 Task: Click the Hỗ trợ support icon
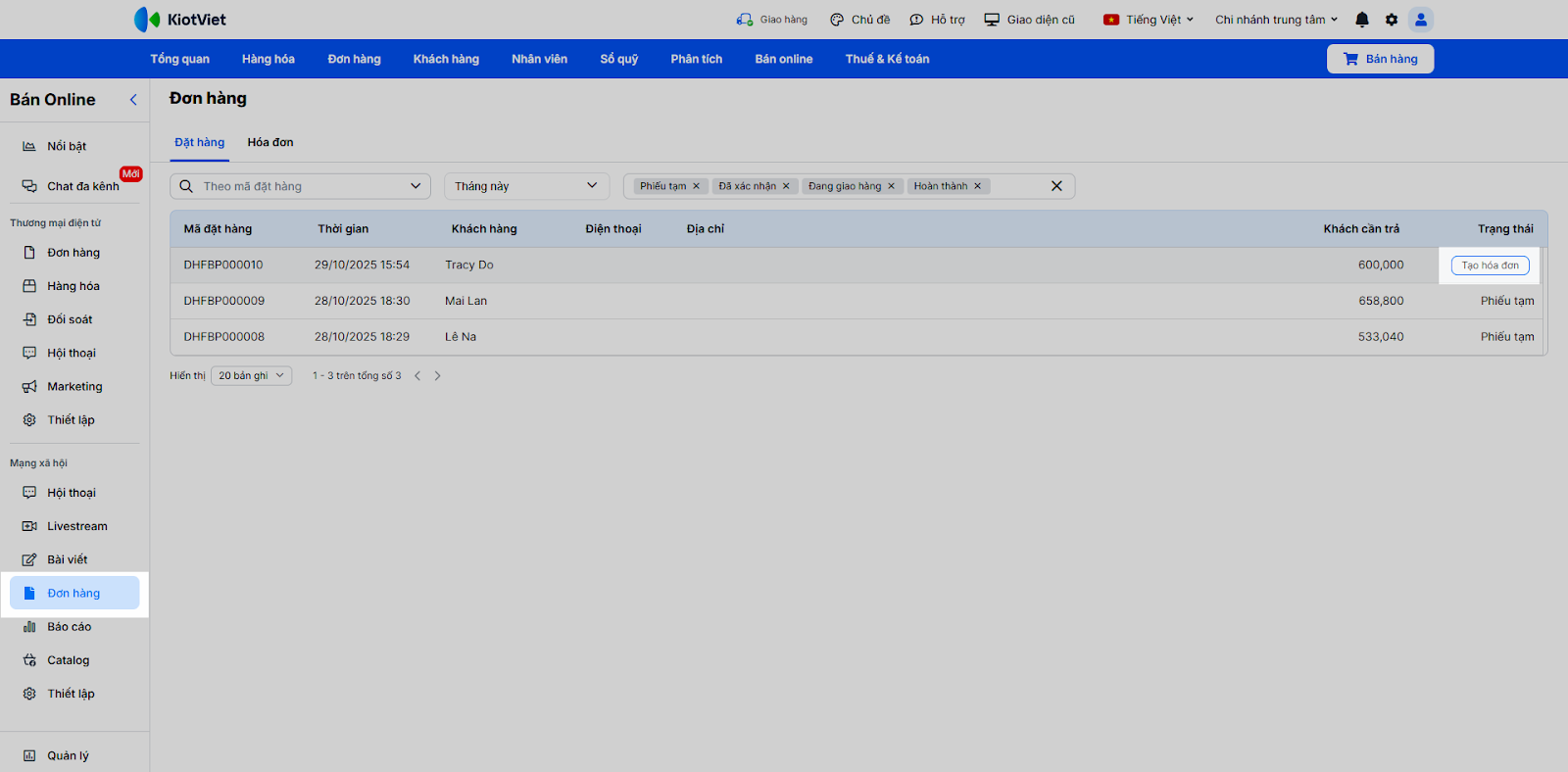(916, 20)
